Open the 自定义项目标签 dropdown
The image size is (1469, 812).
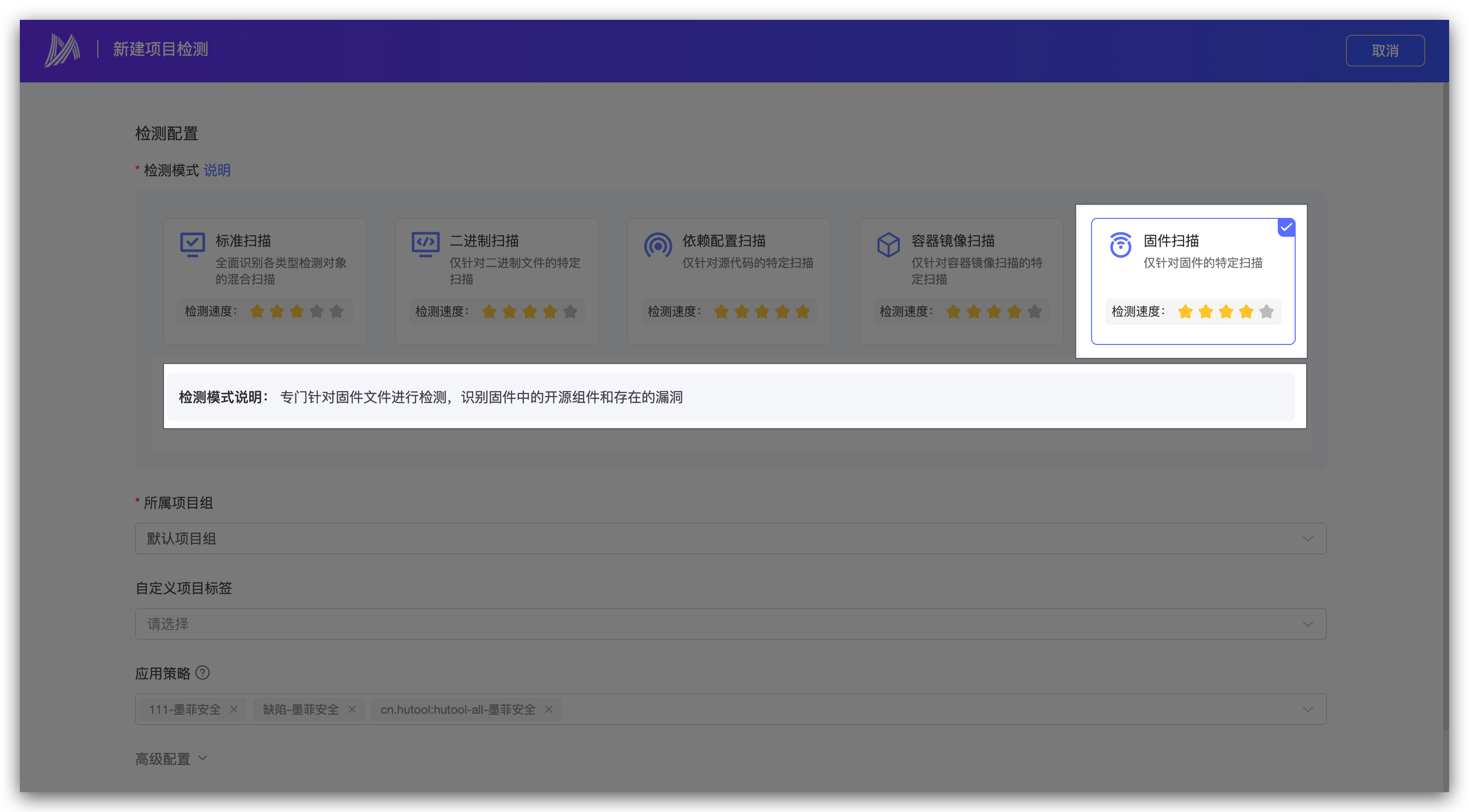point(730,624)
